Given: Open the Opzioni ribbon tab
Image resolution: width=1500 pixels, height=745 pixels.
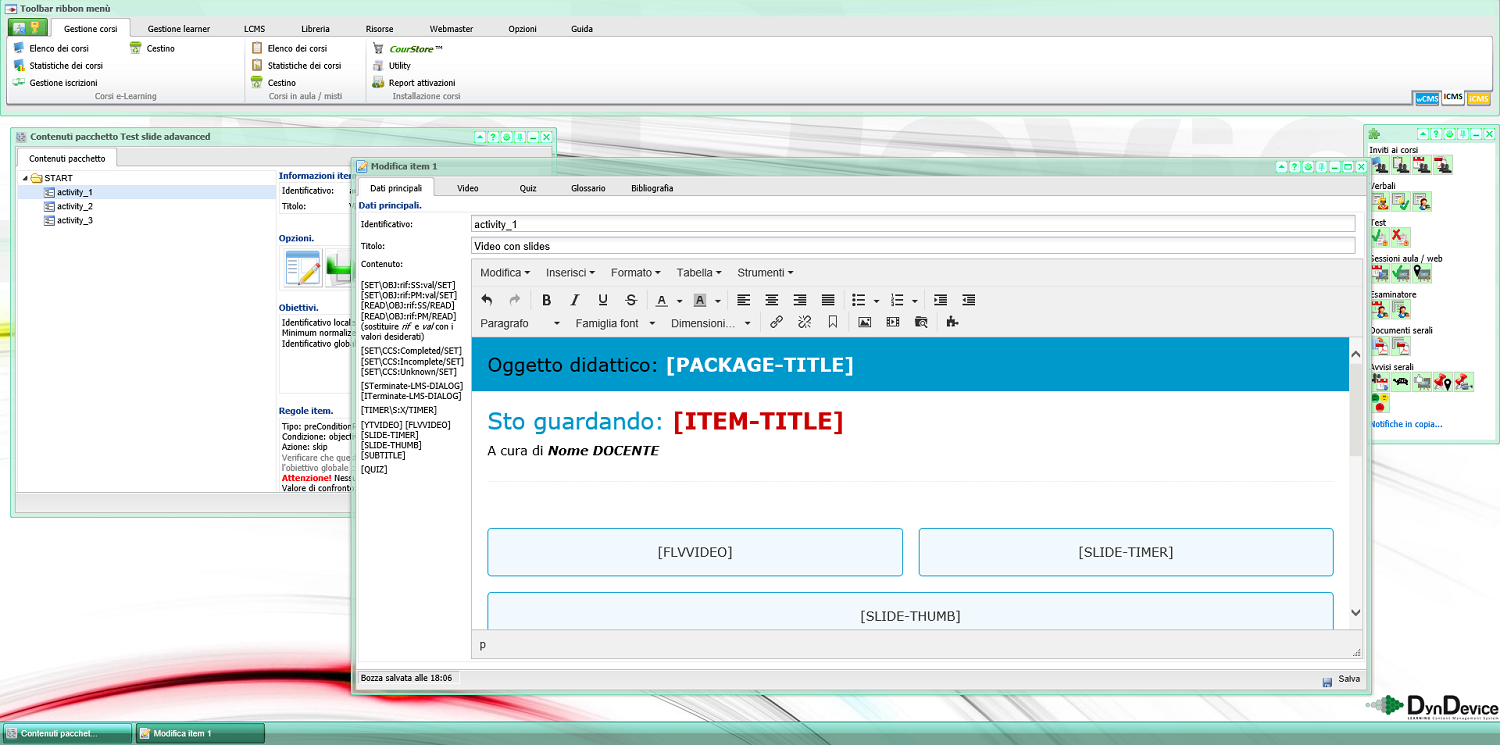Looking at the screenshot, I should [x=522, y=29].
